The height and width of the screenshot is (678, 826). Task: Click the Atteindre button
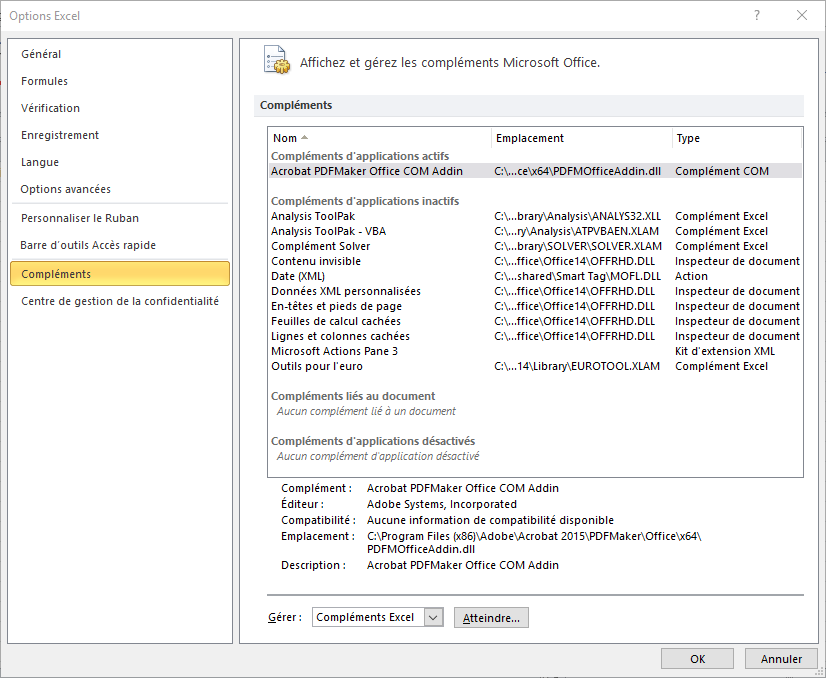[x=491, y=618]
